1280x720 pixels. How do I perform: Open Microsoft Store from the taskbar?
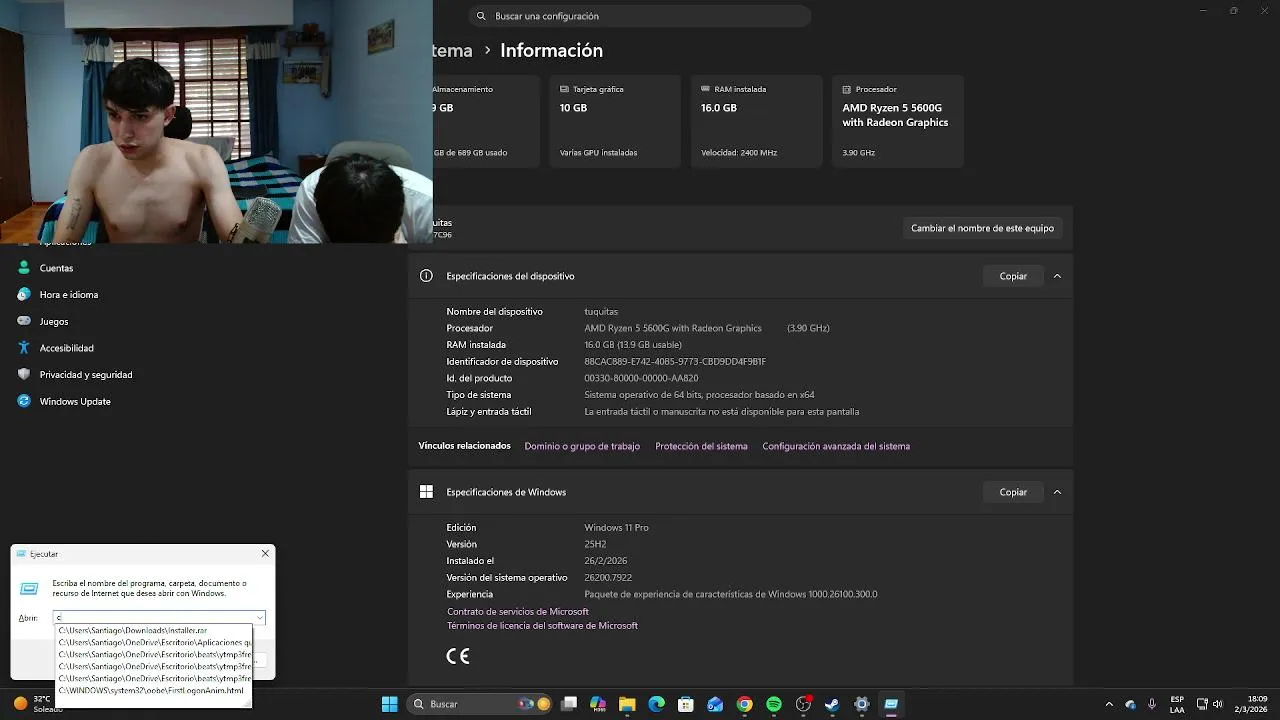pos(686,704)
